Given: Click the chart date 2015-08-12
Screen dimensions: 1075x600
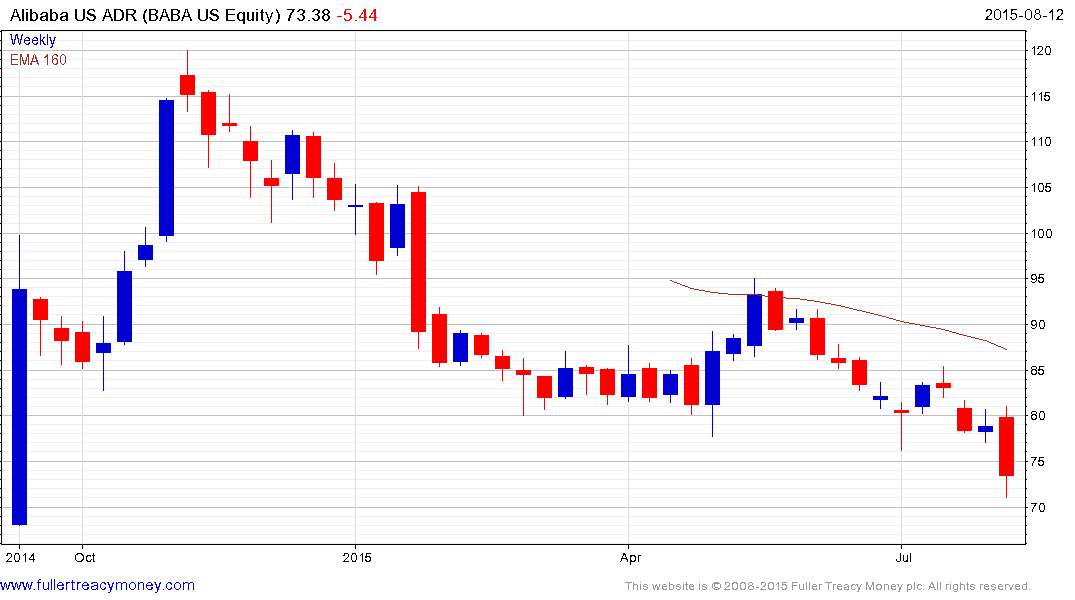Looking at the screenshot, I should coord(1024,14).
